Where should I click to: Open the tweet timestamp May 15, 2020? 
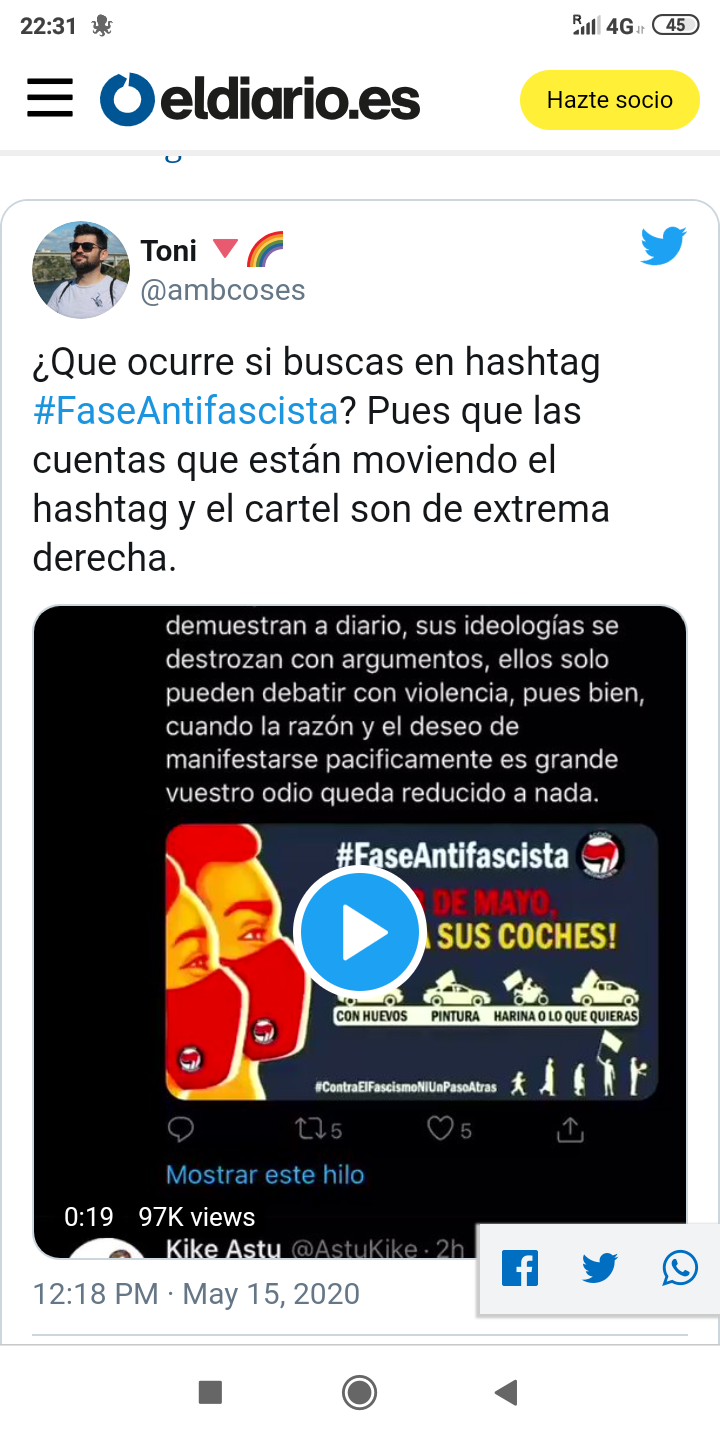click(x=196, y=1293)
